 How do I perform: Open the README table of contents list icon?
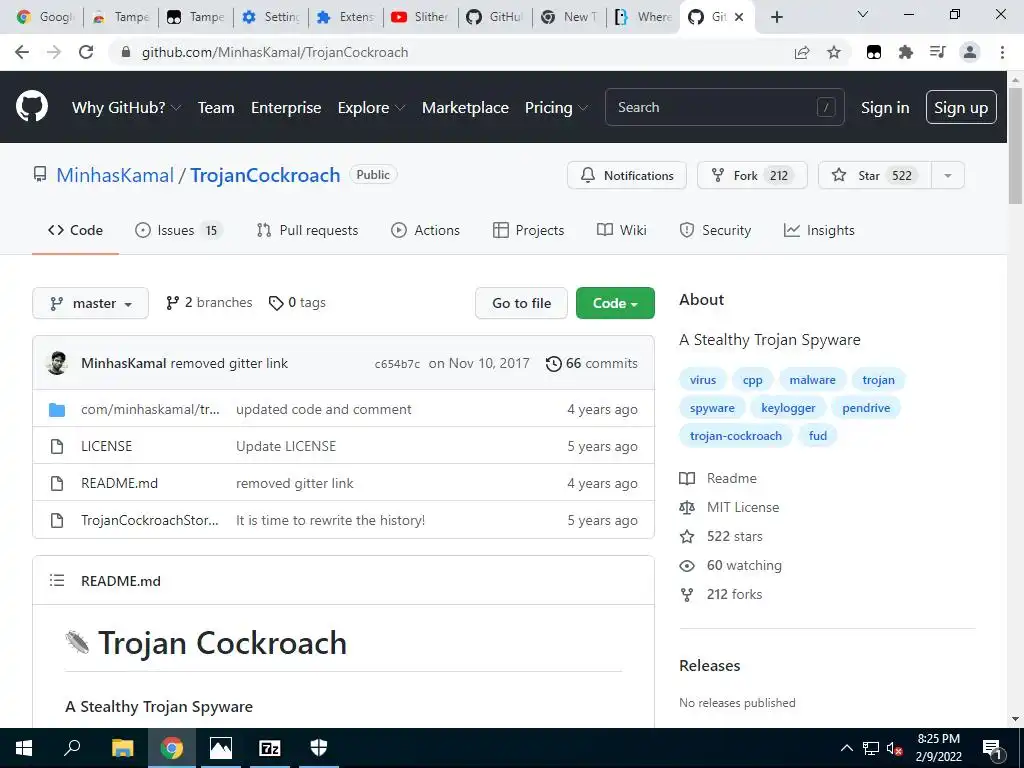coord(57,580)
